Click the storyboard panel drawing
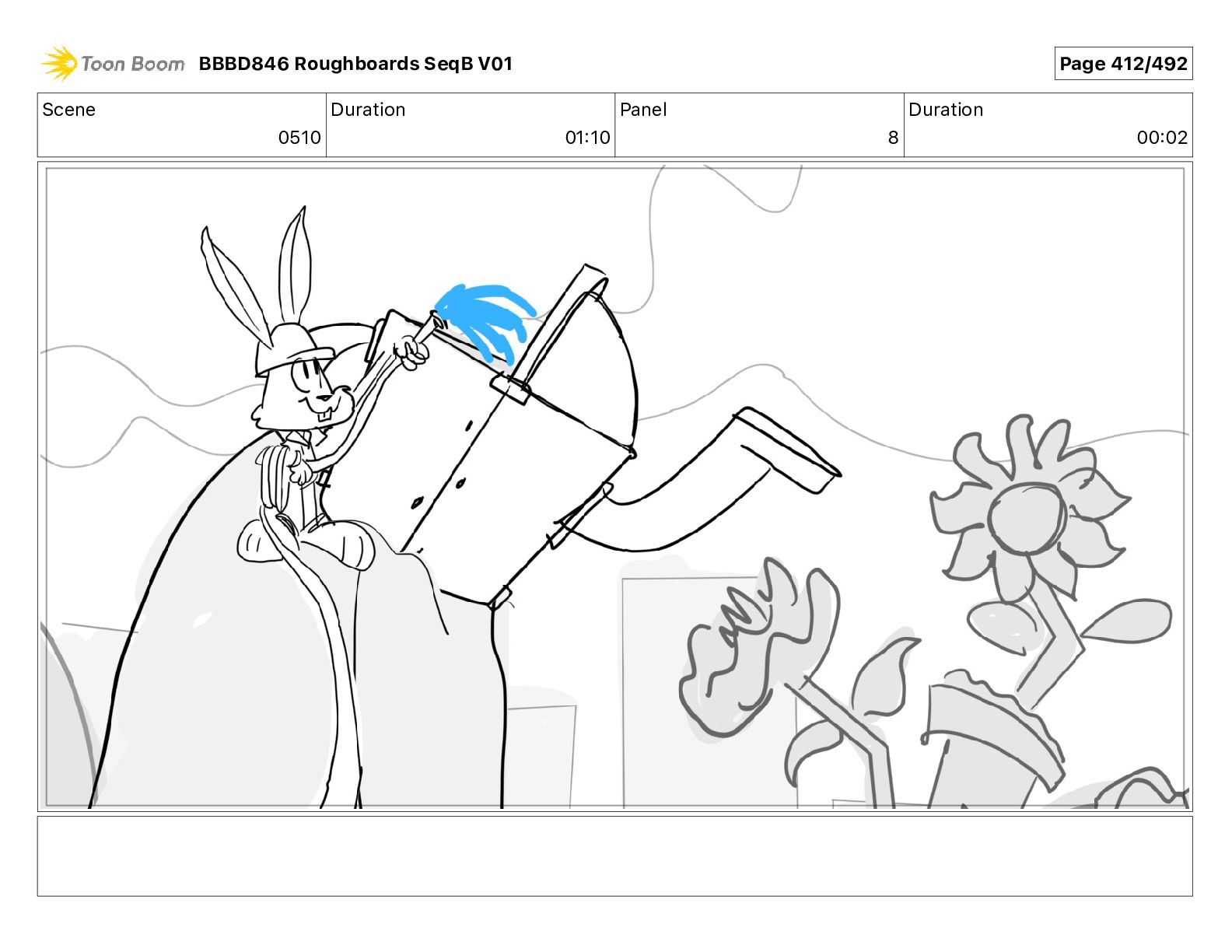Screen dimensions: 1232x952 pos(615,487)
